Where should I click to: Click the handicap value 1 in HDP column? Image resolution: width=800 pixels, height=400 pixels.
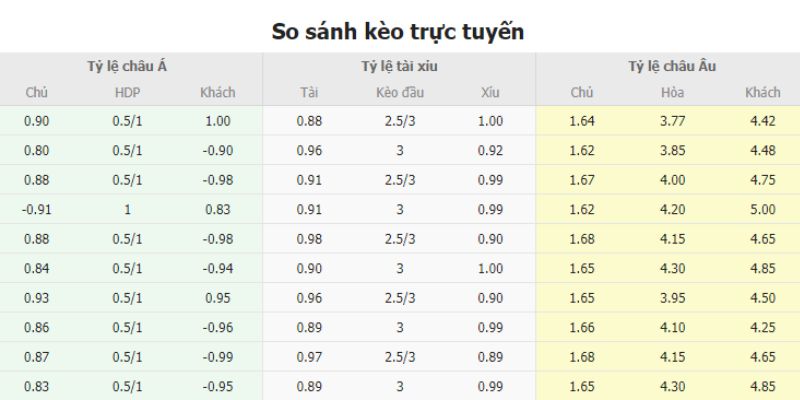(128, 210)
